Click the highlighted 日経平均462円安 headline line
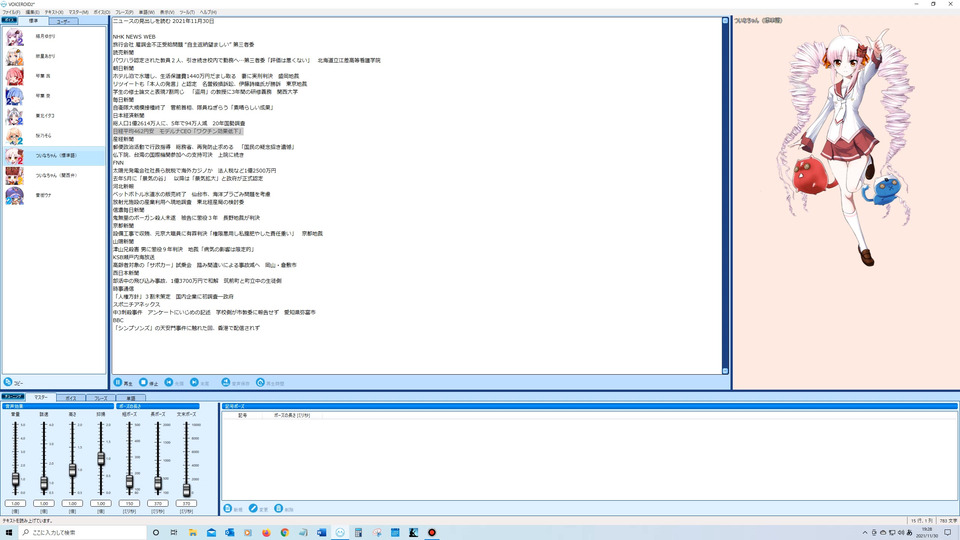 pyautogui.click(x=178, y=131)
